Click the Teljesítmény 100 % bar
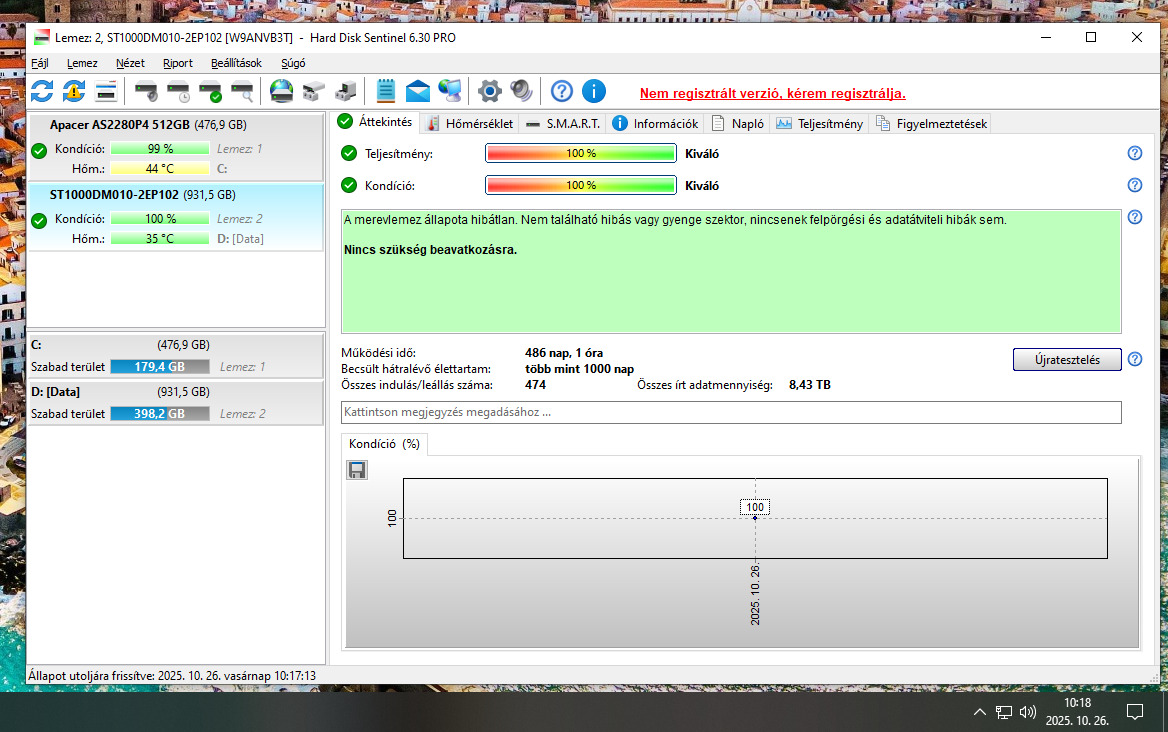Image resolution: width=1168 pixels, height=732 pixels. point(581,153)
